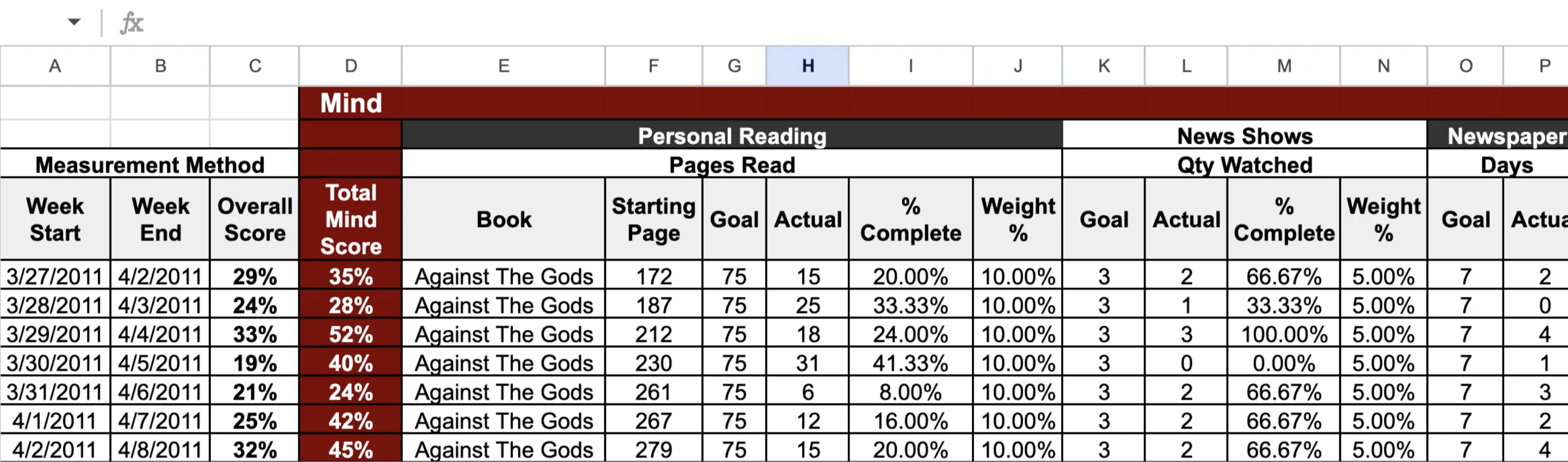Image resolution: width=1568 pixels, height=462 pixels.
Task: Select the 3/27/2011 Week Start cell
Action: click(x=56, y=276)
